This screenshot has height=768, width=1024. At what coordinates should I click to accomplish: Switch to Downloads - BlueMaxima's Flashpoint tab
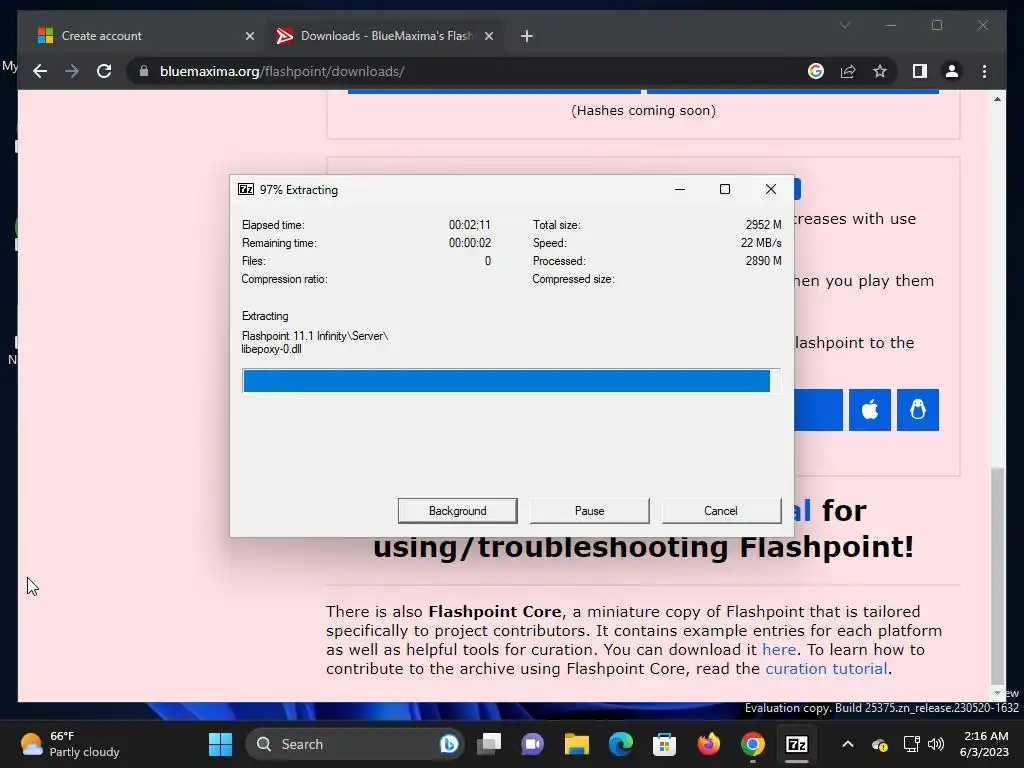point(385,36)
